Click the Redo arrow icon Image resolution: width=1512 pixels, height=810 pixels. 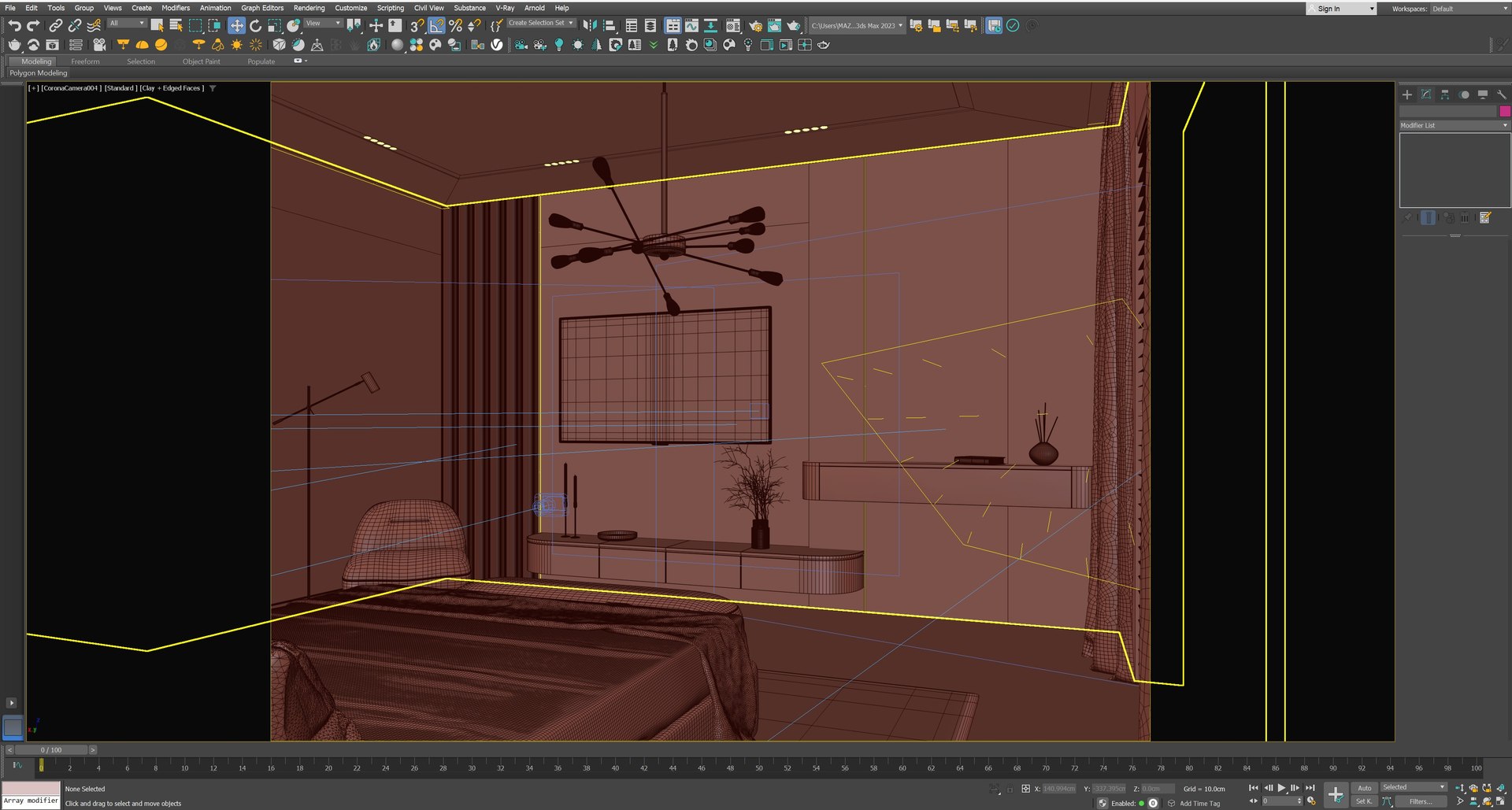click(33, 26)
